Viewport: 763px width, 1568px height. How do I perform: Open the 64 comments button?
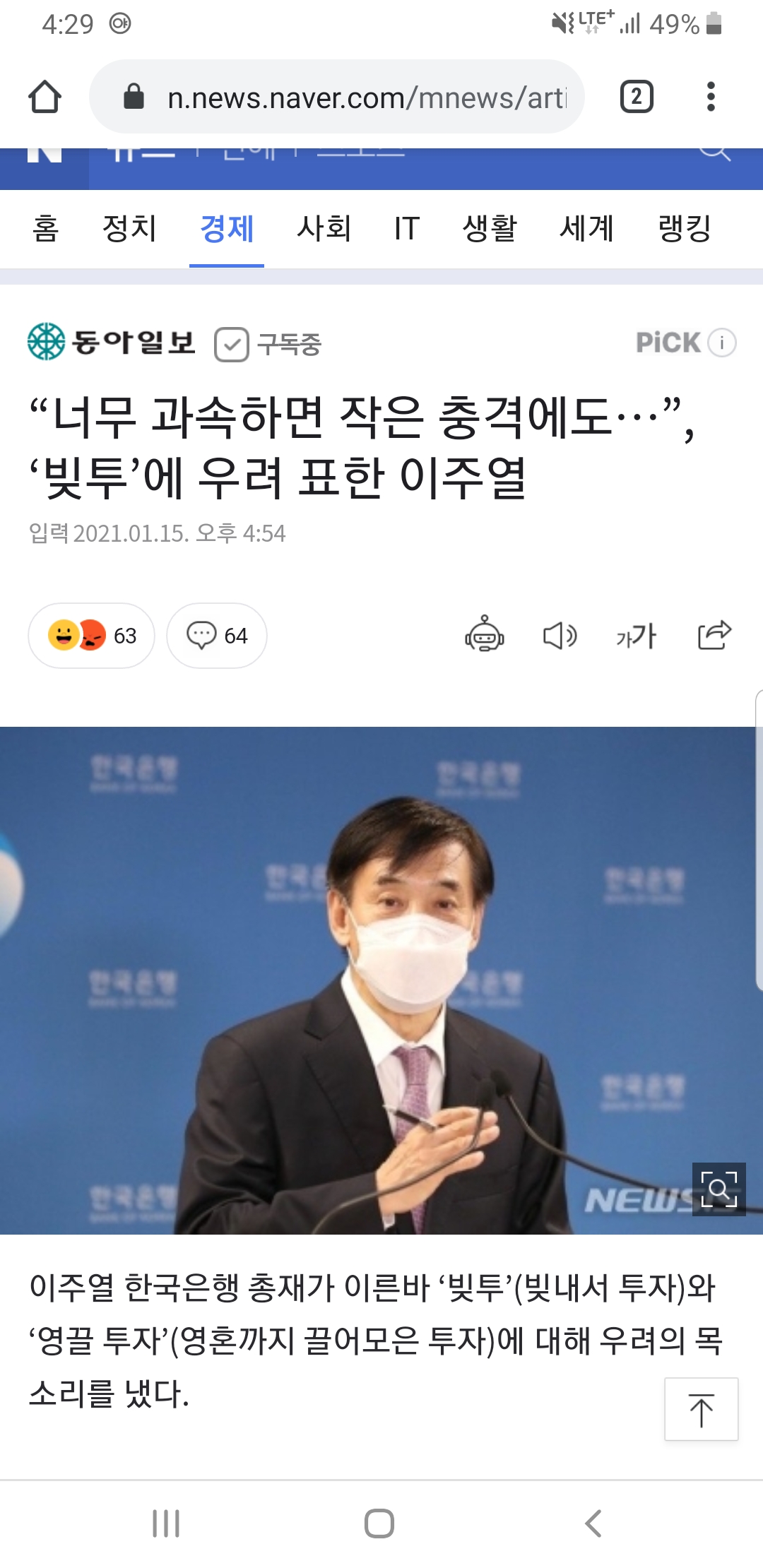pyautogui.click(x=217, y=636)
